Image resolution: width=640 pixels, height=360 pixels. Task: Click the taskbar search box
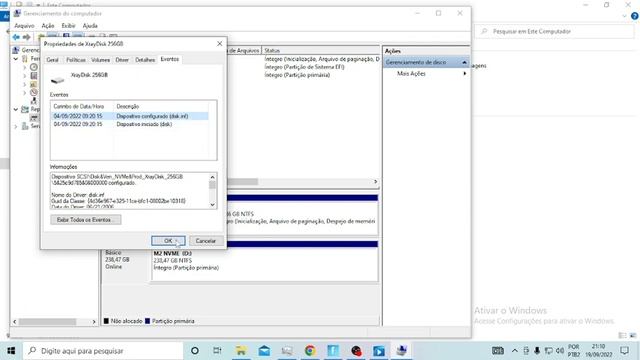(103, 351)
